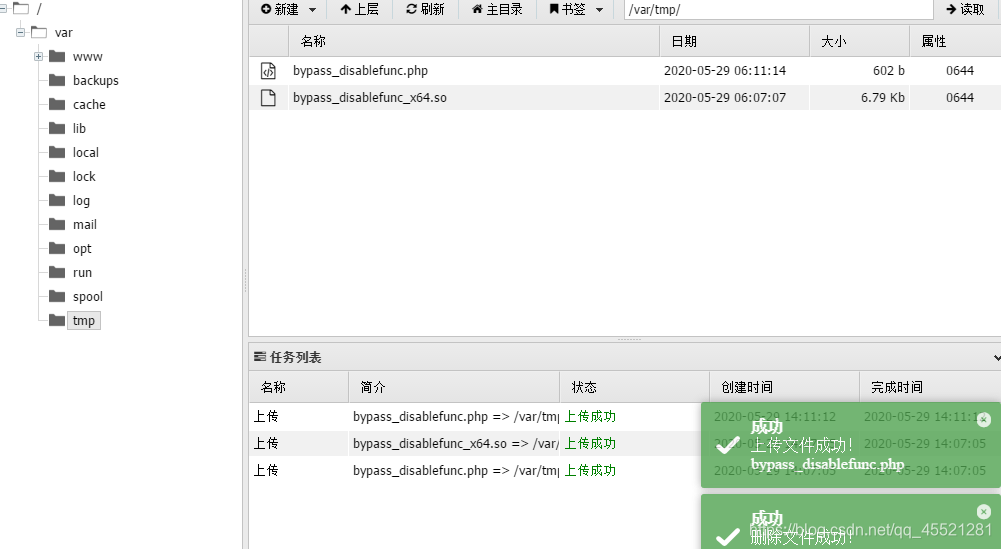Screen dimensions: 1001x549
Task: Open the www folder in tree
Action: [x=87, y=57]
